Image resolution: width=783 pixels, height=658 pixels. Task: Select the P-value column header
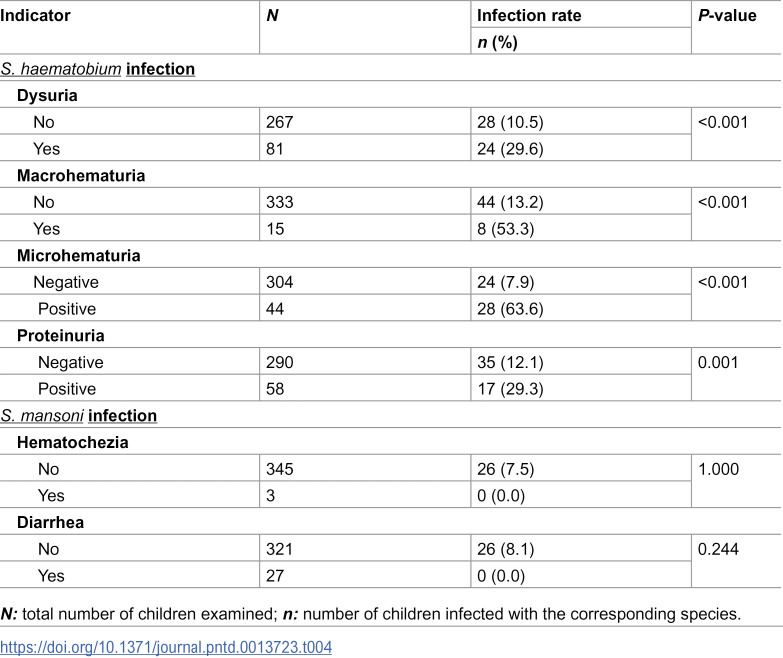727,15
